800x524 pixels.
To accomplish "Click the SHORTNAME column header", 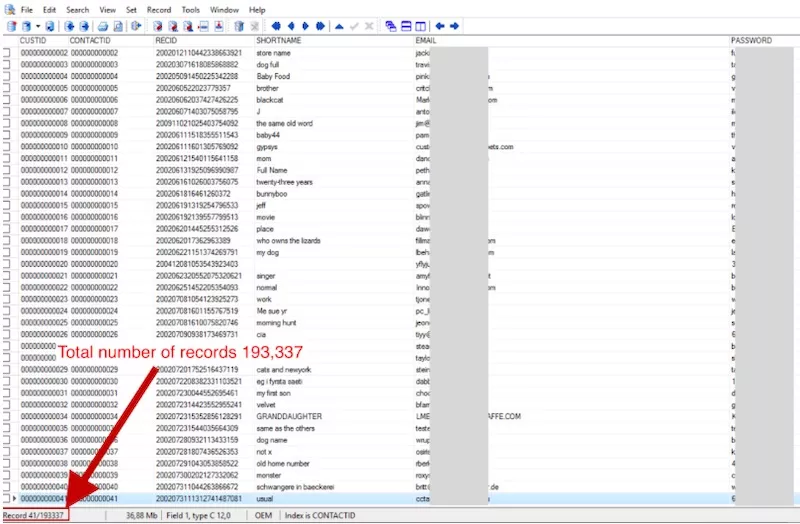I will (334, 40).
